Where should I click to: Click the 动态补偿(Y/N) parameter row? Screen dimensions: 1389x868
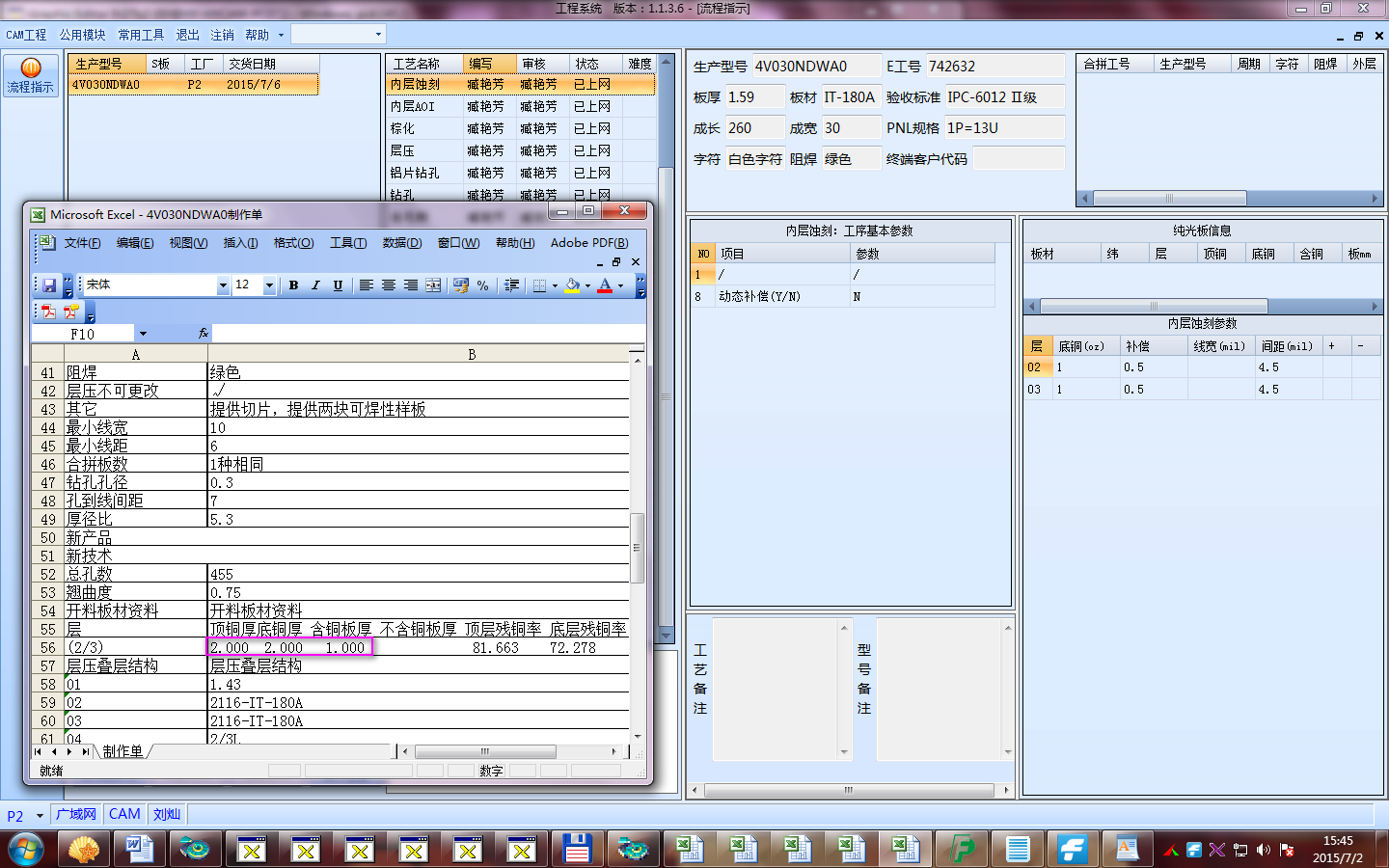coord(843,296)
